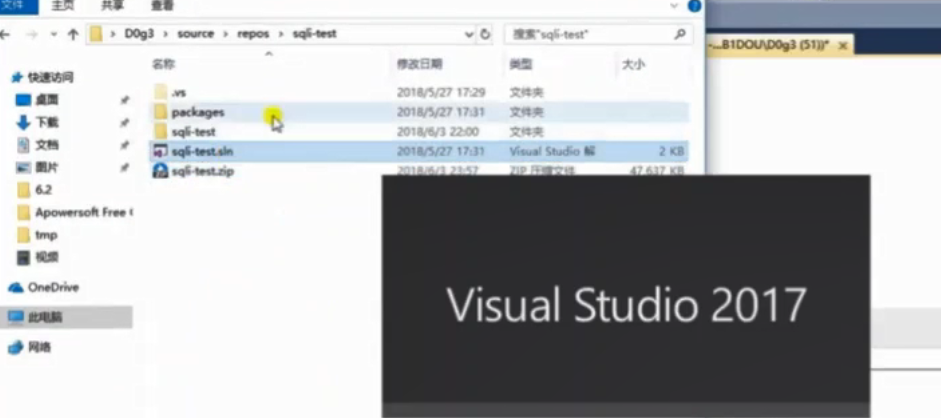Viewport: 941px width, 418px height.
Task: Unpin 文档 using its pin icon
Action: tap(124, 145)
